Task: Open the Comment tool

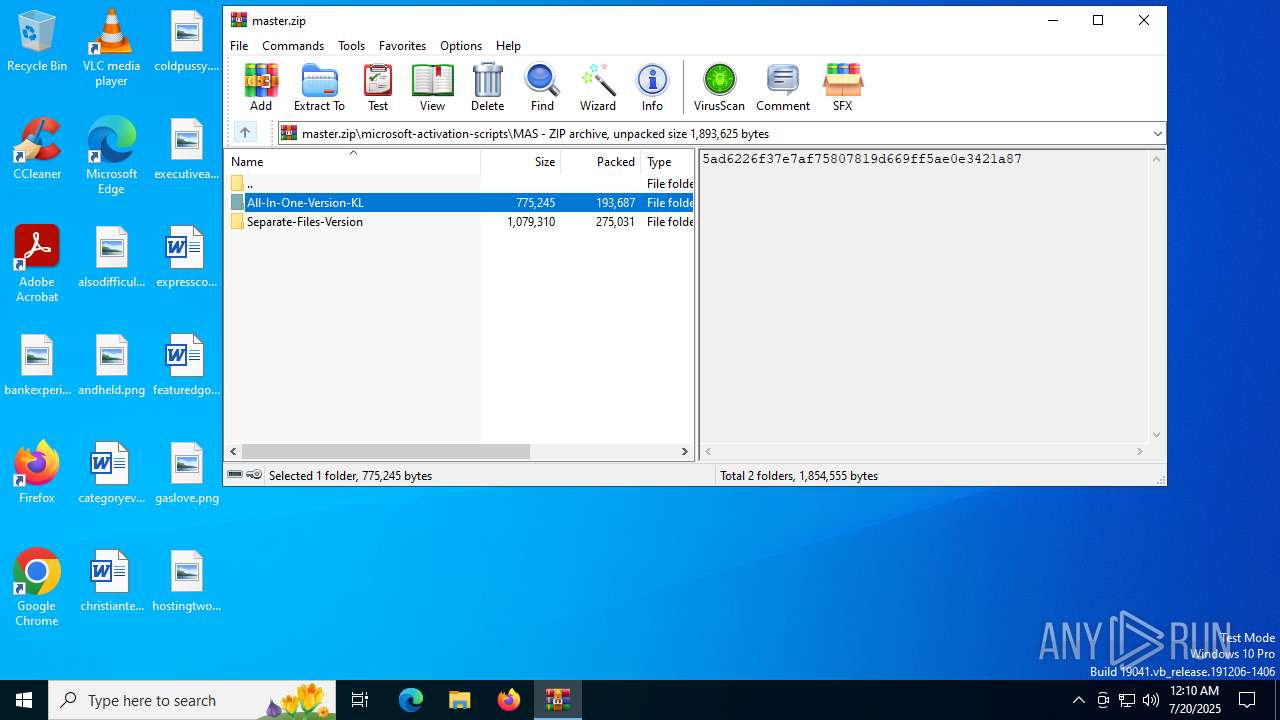Action: coord(782,87)
